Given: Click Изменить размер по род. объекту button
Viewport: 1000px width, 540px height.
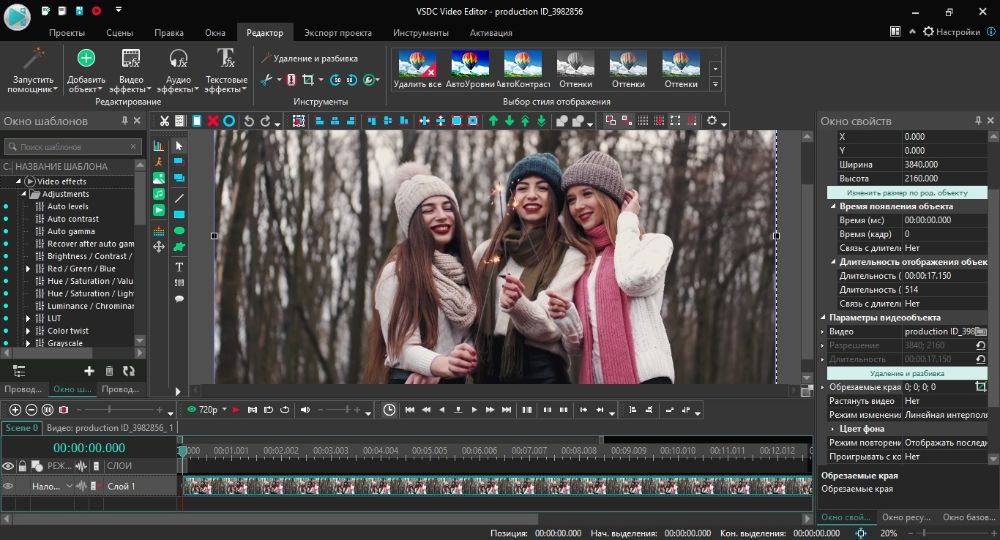Looking at the screenshot, I should coord(906,191).
